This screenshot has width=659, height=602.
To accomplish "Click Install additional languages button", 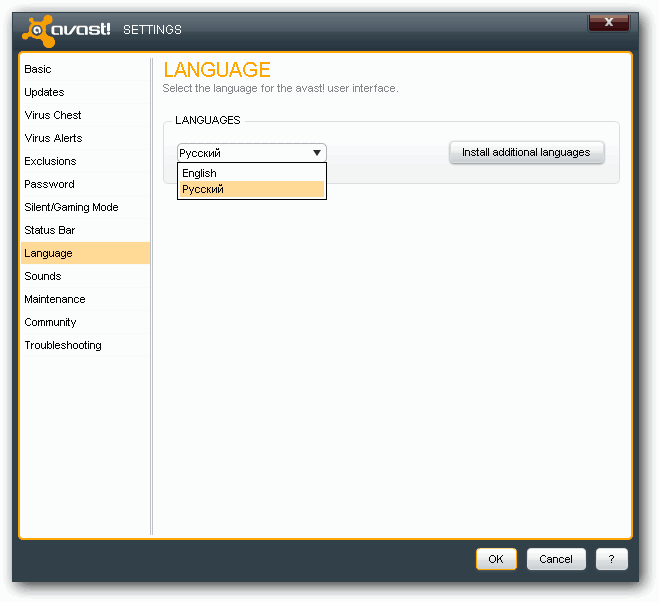I will pos(527,152).
